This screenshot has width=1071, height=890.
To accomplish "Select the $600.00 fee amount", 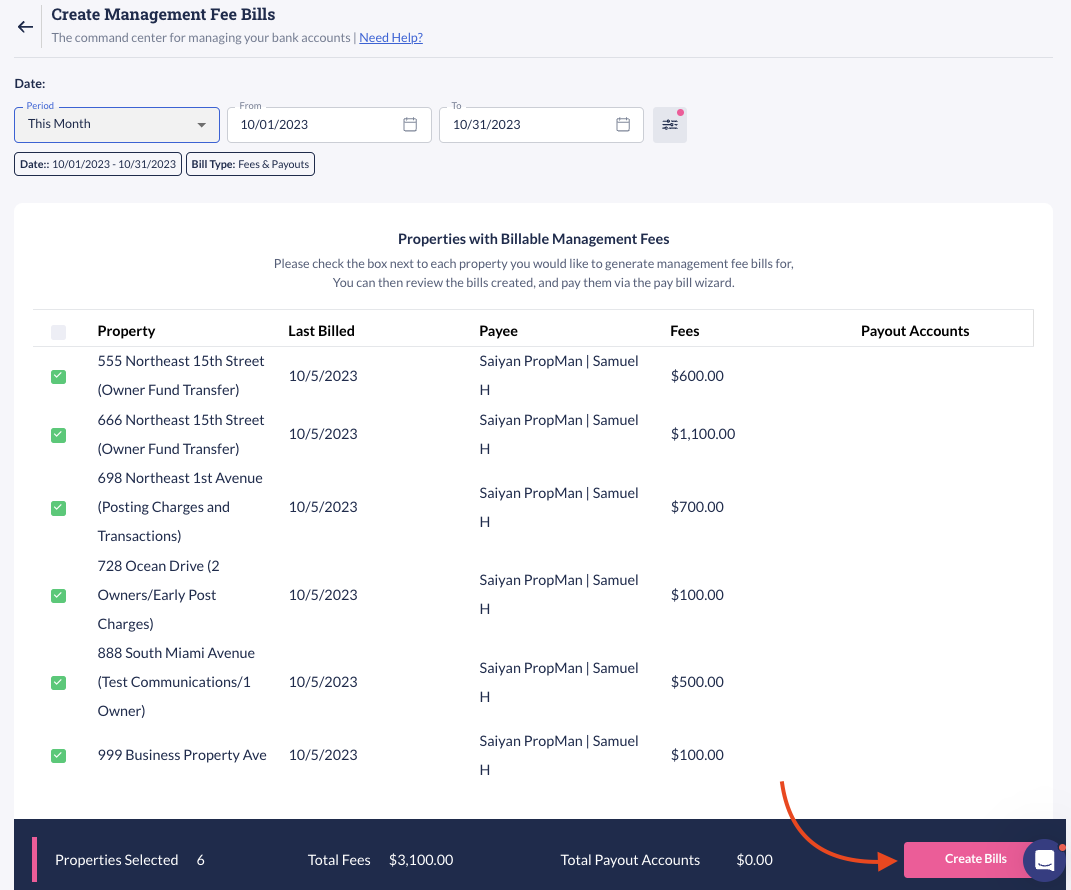I will pos(697,376).
